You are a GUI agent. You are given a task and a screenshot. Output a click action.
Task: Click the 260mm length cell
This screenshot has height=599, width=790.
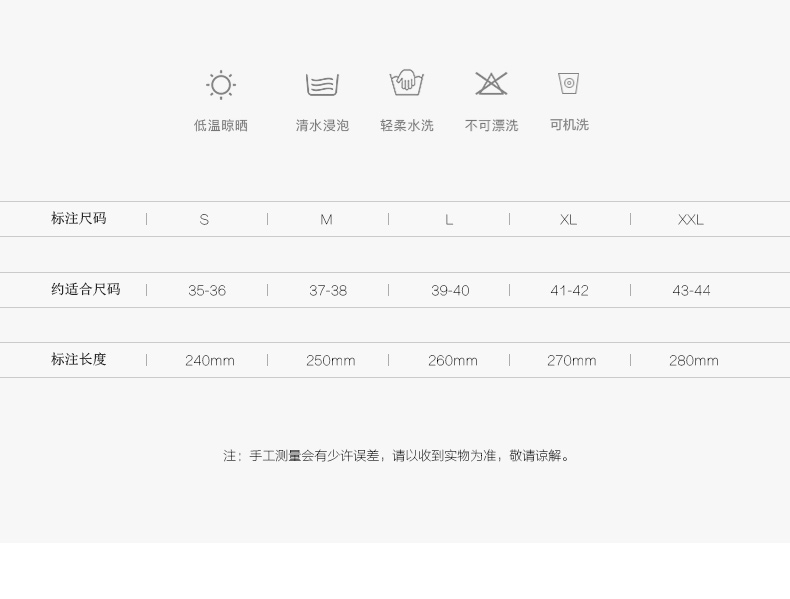(x=453, y=361)
